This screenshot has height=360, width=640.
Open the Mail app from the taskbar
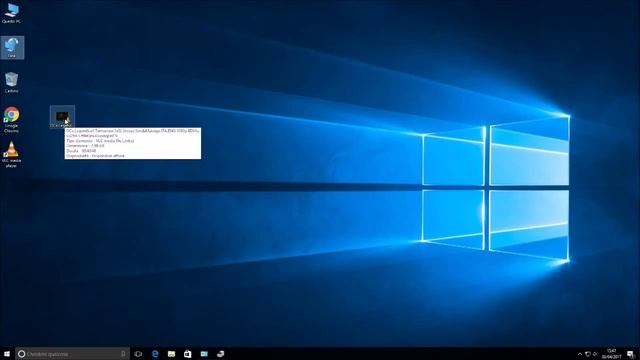204,354
